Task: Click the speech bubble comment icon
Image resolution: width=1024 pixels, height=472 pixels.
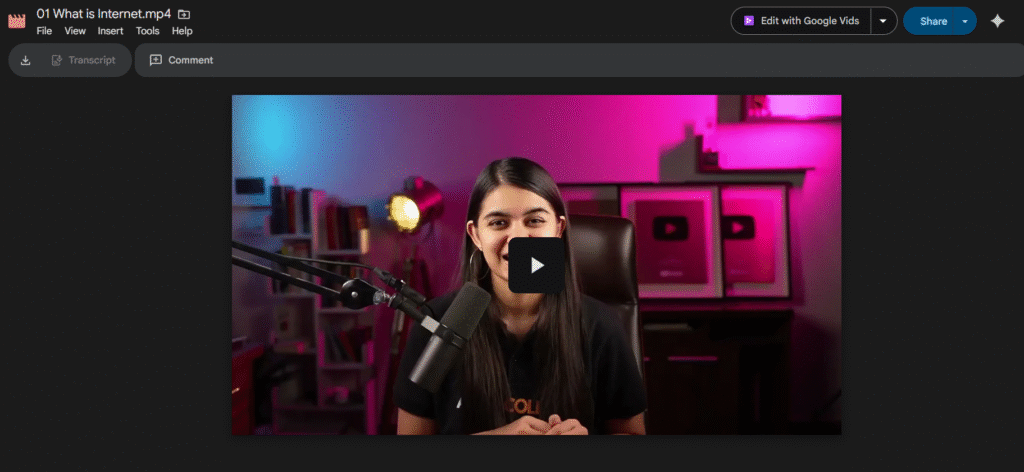Action: coord(156,60)
